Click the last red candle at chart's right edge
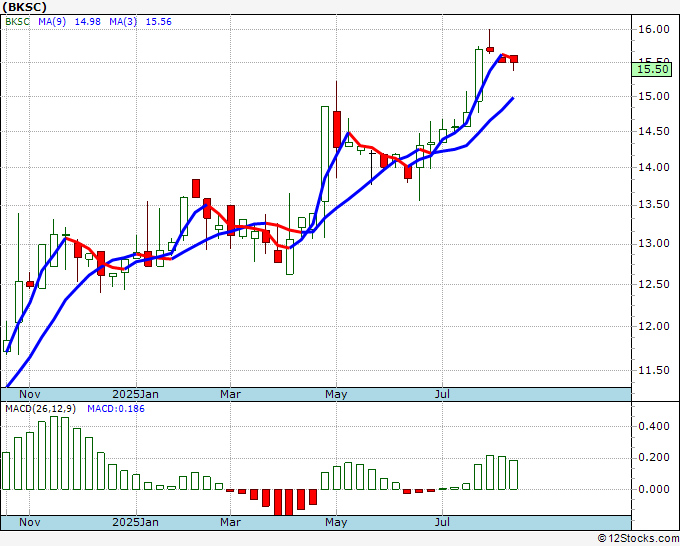This screenshot has height=546, width=680. coord(514,59)
